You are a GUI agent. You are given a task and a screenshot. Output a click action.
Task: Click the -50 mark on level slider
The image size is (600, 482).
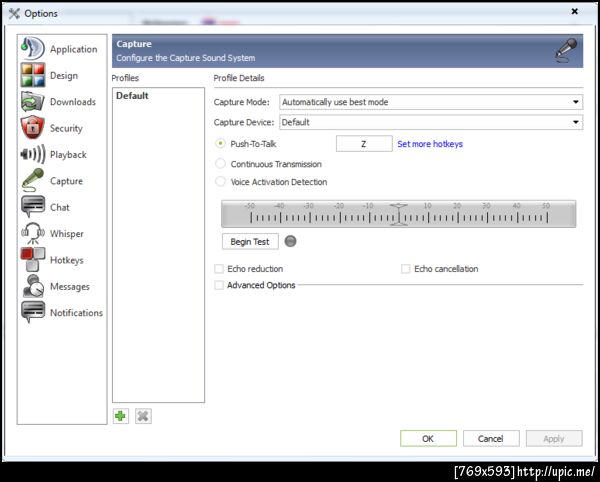[x=250, y=206]
